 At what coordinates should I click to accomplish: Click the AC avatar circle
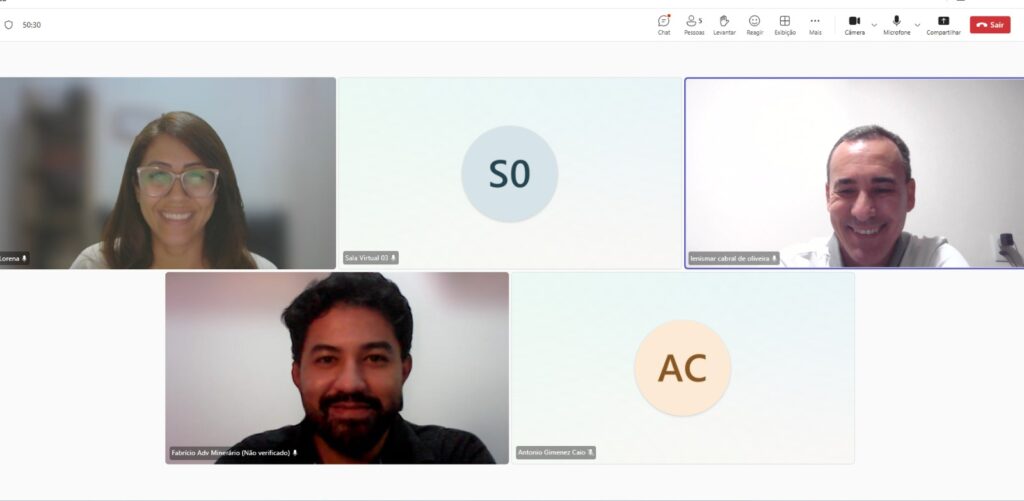(x=682, y=368)
